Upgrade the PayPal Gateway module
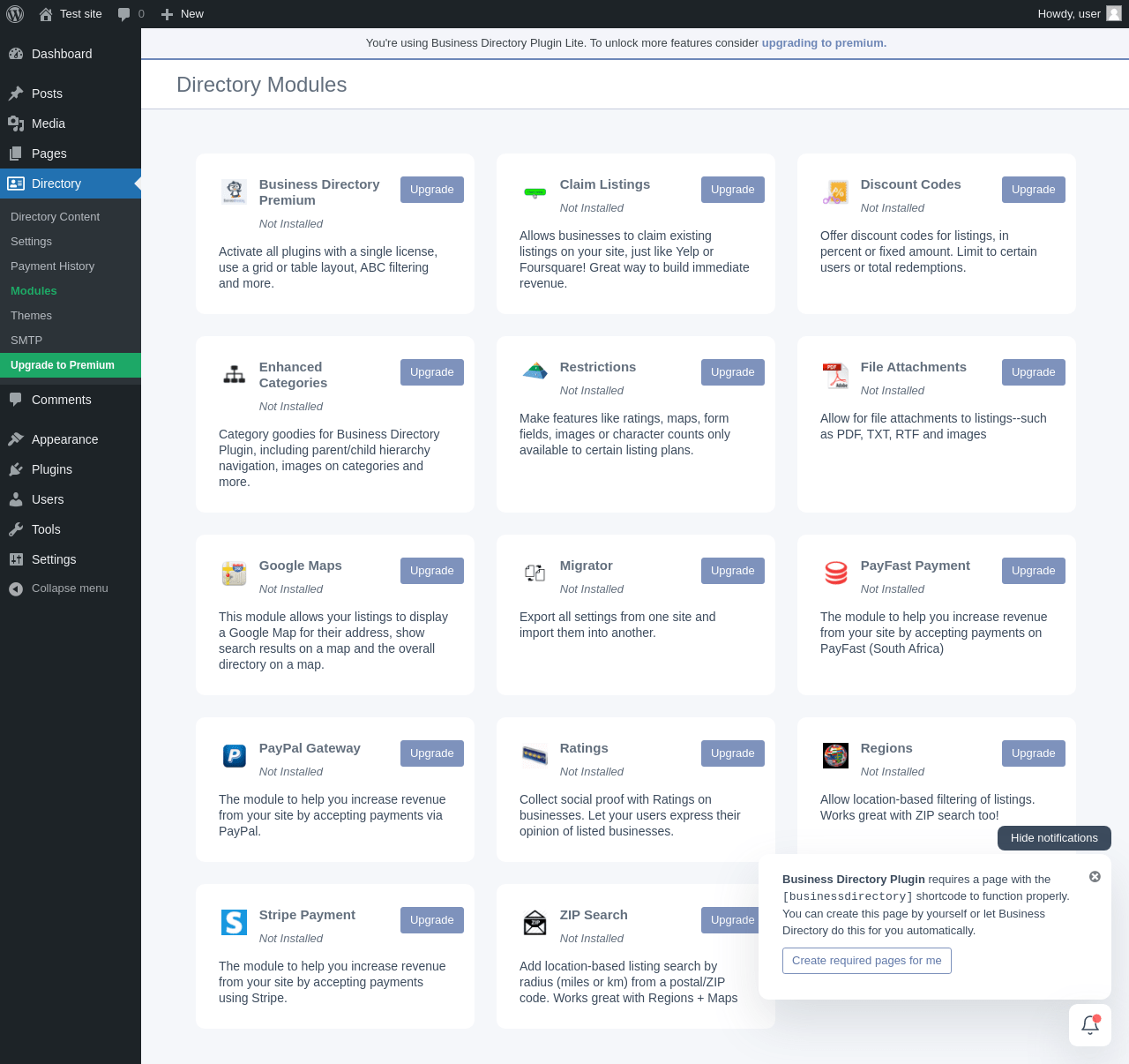The width and height of the screenshot is (1129, 1064). 432,753
